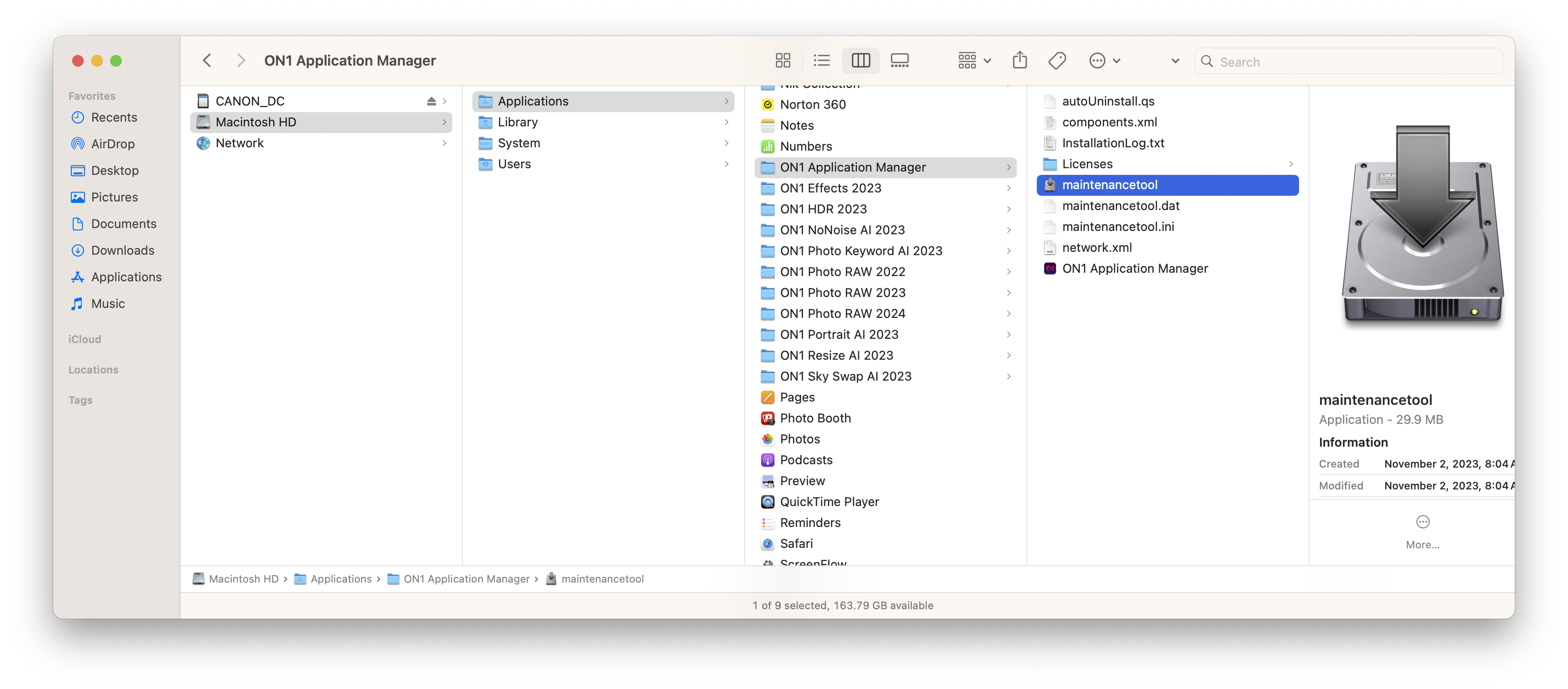Open the group-by options dropdown
1568x689 pixels.
(x=974, y=60)
